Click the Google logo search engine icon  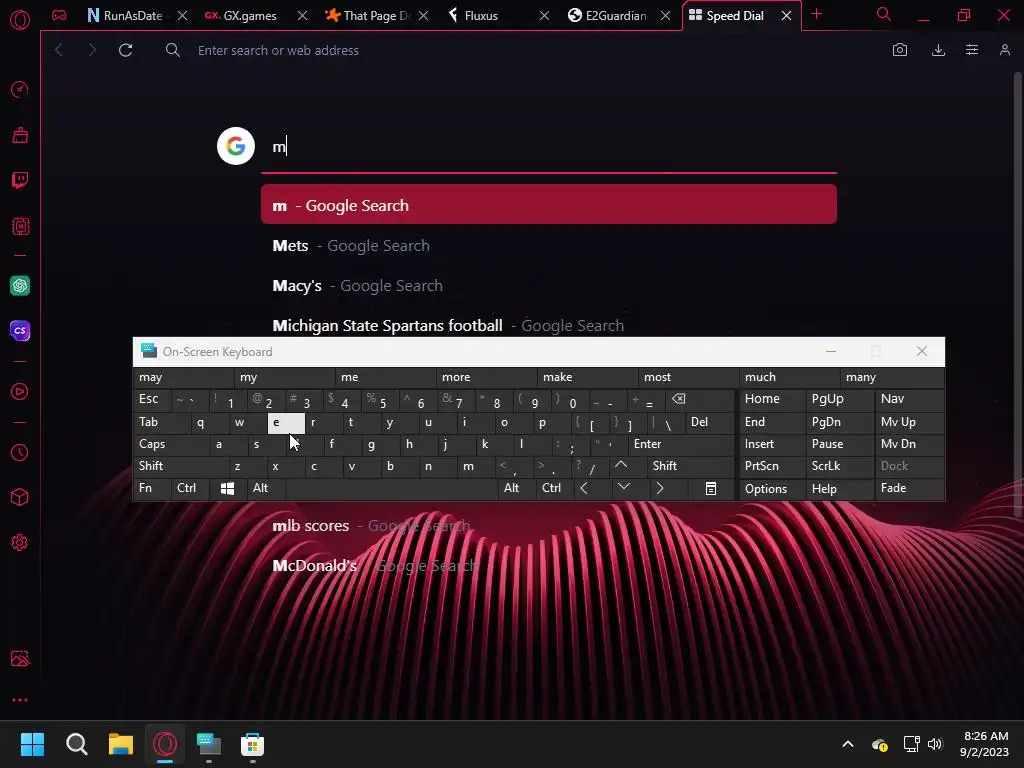point(236,146)
